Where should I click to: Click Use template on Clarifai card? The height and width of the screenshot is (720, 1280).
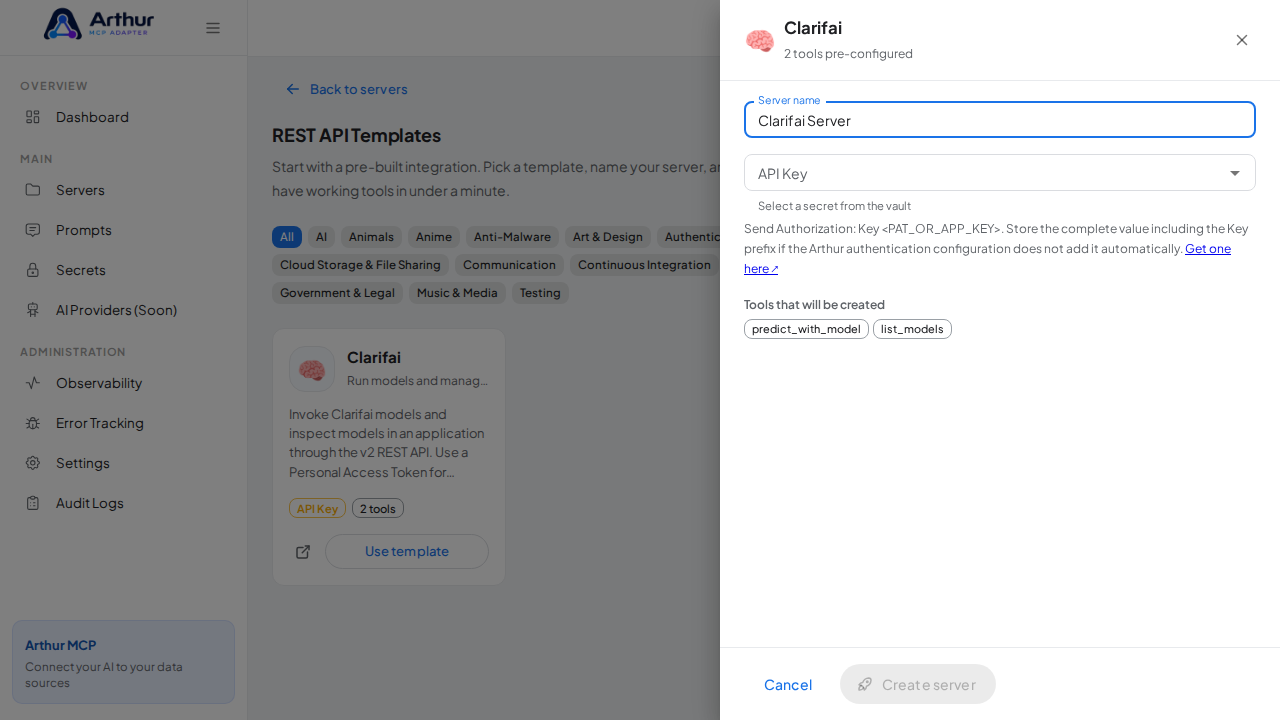coord(407,552)
